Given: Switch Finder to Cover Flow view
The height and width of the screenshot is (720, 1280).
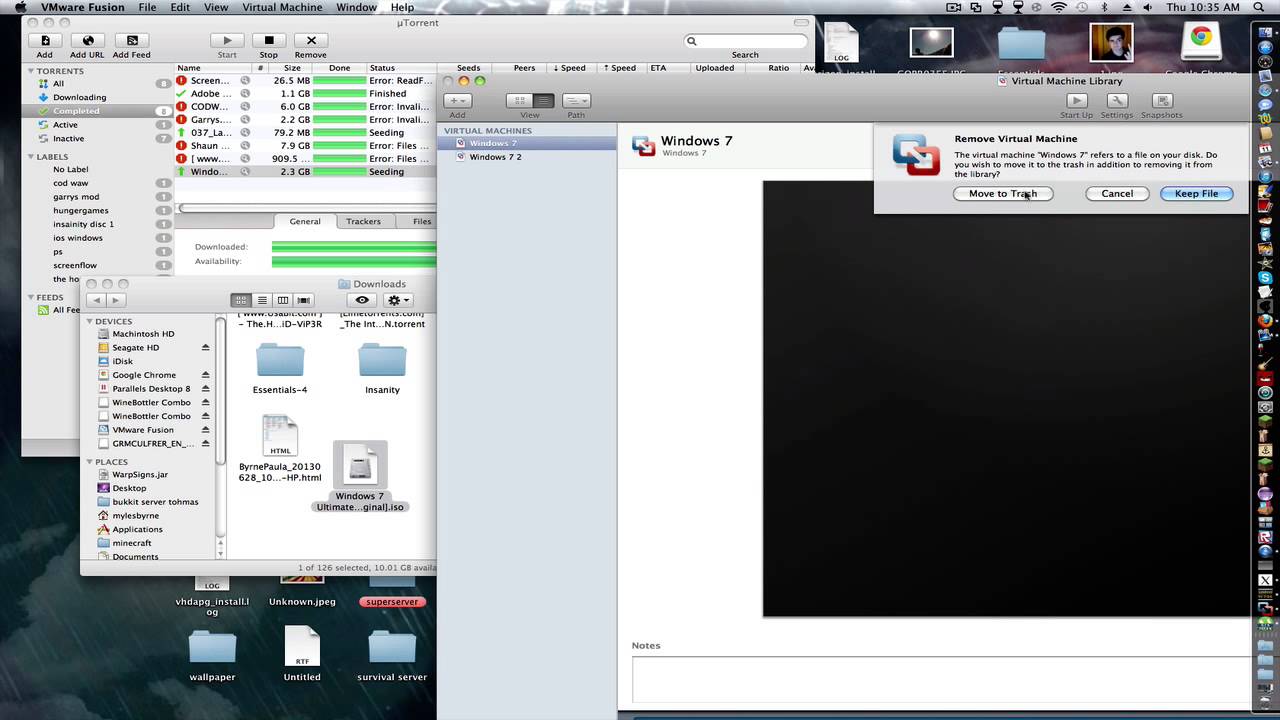Looking at the screenshot, I should click(304, 300).
